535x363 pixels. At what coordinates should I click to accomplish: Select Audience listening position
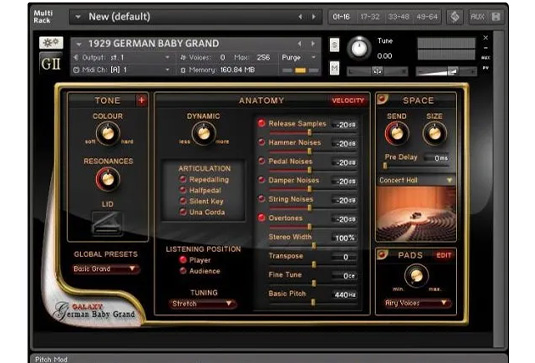click(183, 271)
